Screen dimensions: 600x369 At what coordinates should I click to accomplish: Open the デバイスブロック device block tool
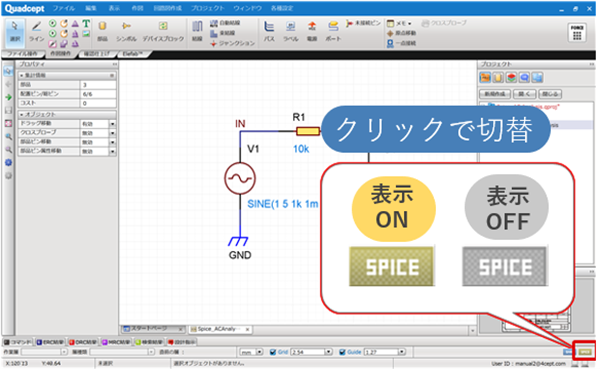(x=163, y=31)
